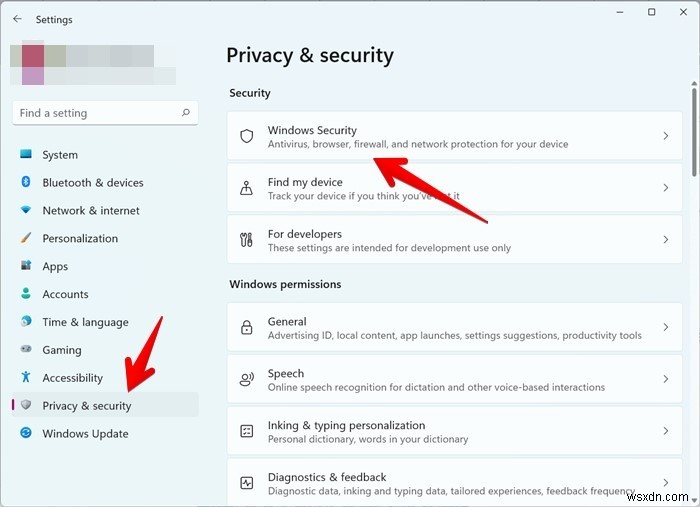Click the For developers tools icon
700x507 pixels.
point(246,240)
